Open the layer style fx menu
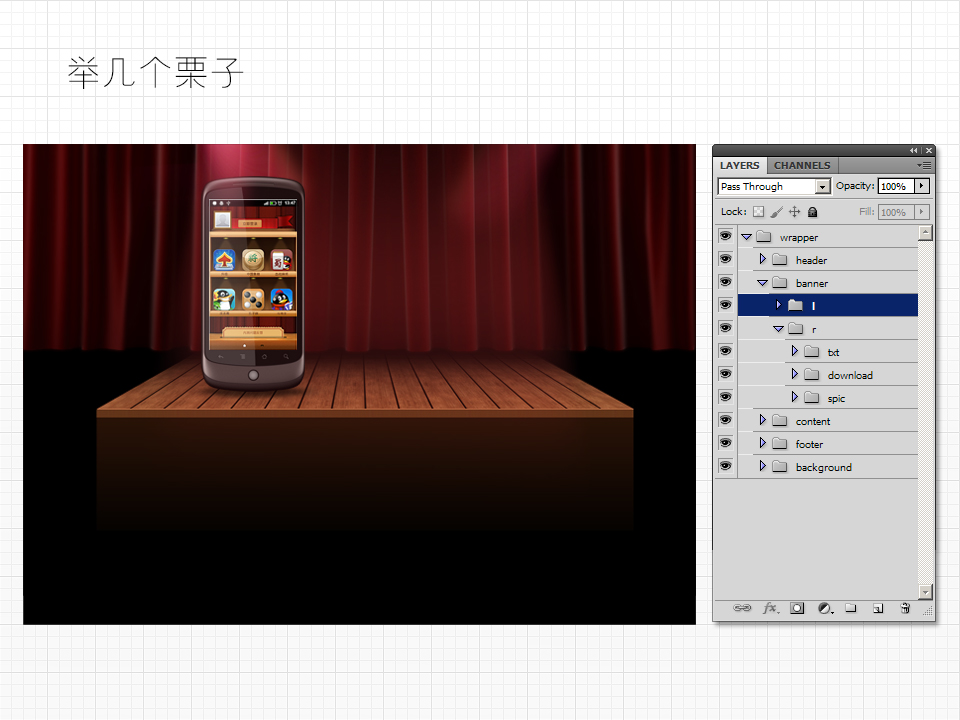Screen dimensions: 960x720 coord(770,608)
